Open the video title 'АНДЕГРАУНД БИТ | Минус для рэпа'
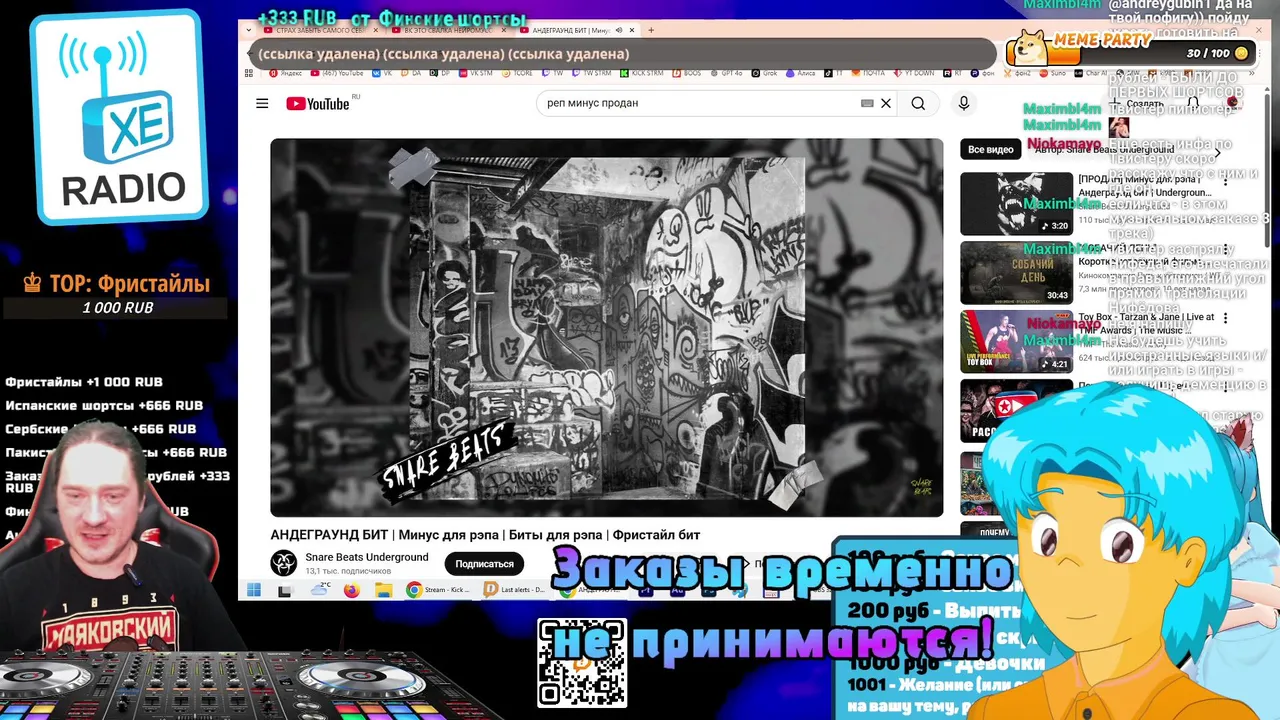1280x720 pixels. (x=485, y=535)
